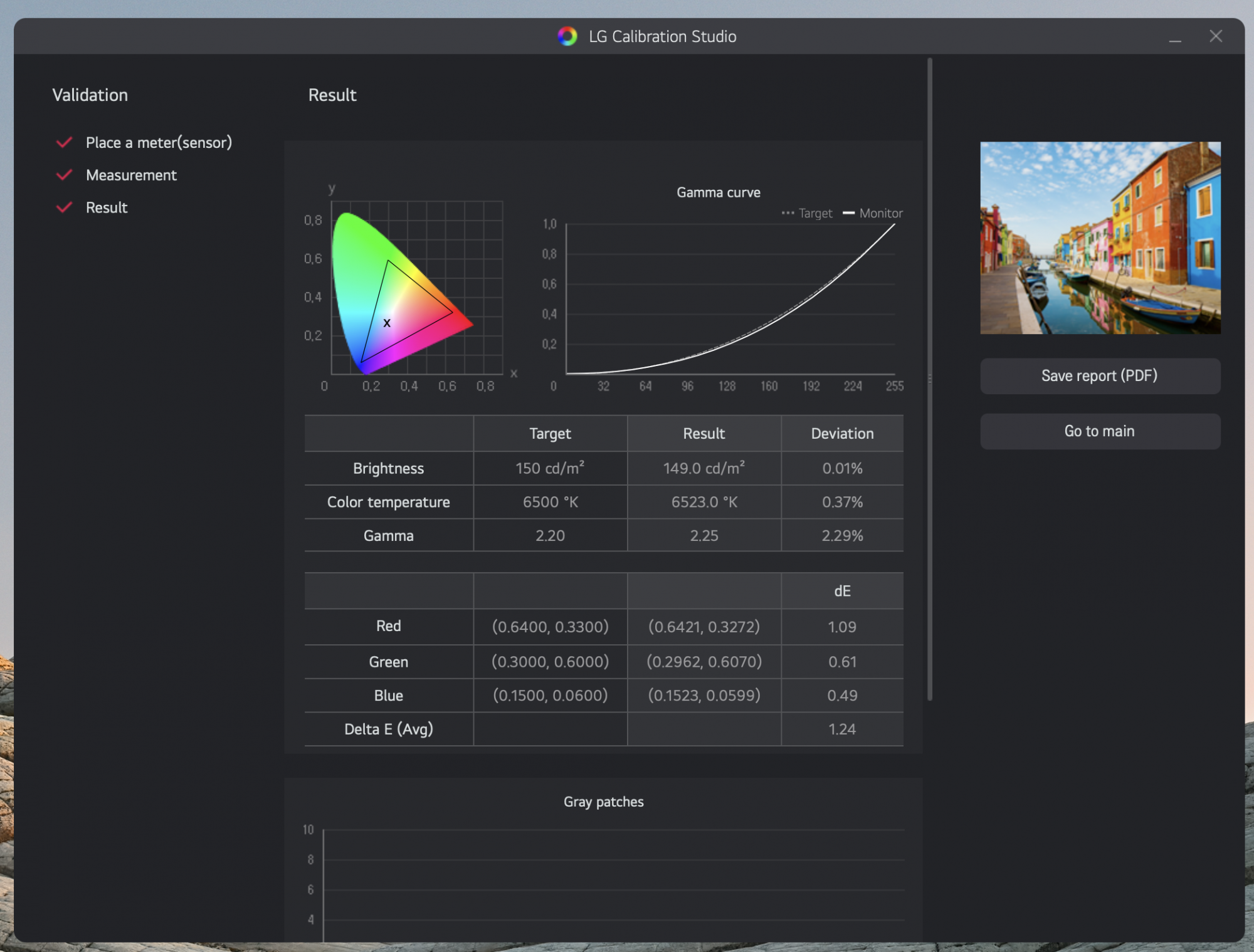Select the Place a meter(sensor) step
1254x952 pixels.
tap(159, 142)
